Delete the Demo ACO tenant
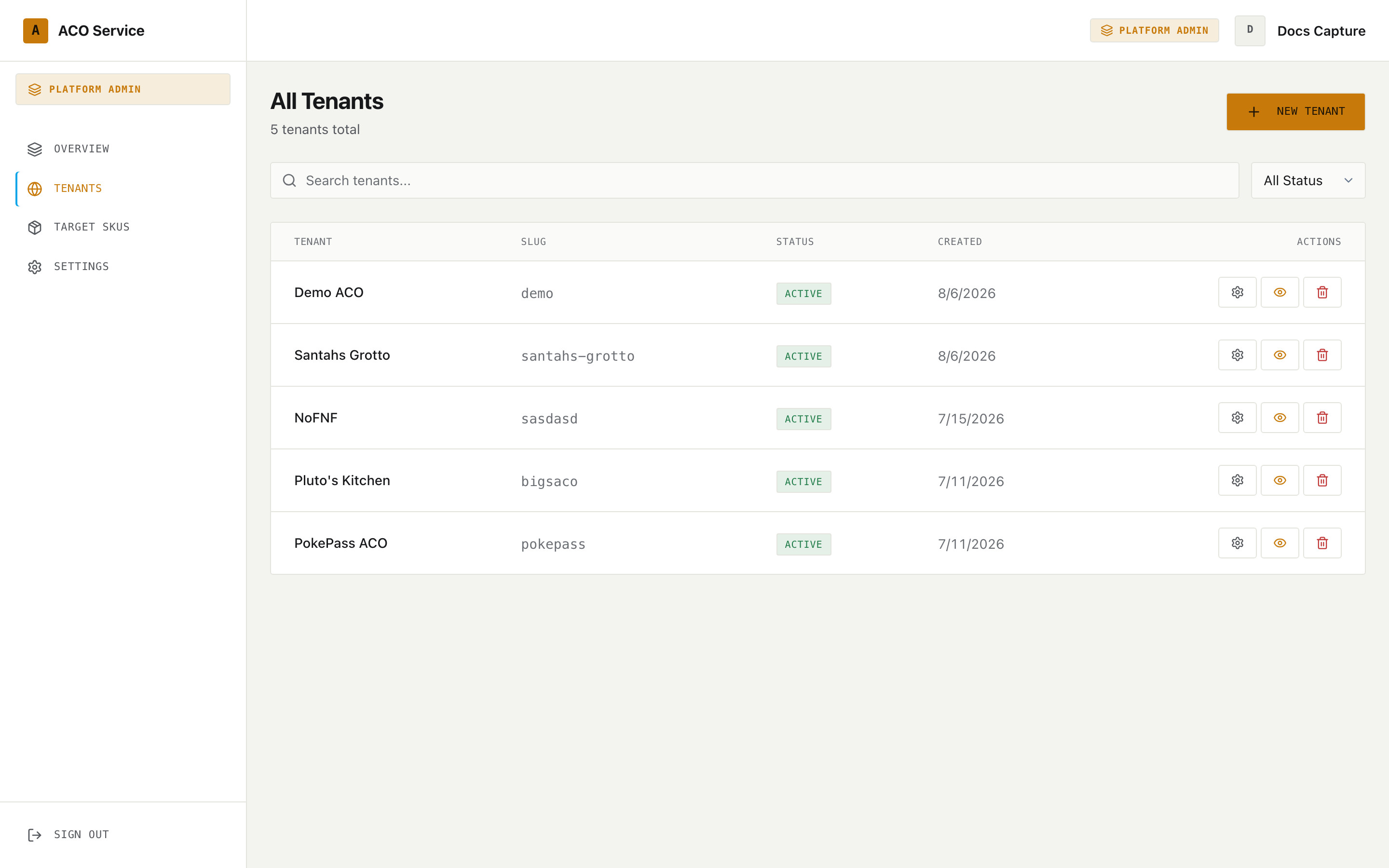The width and height of the screenshot is (1389, 868). click(x=1322, y=292)
